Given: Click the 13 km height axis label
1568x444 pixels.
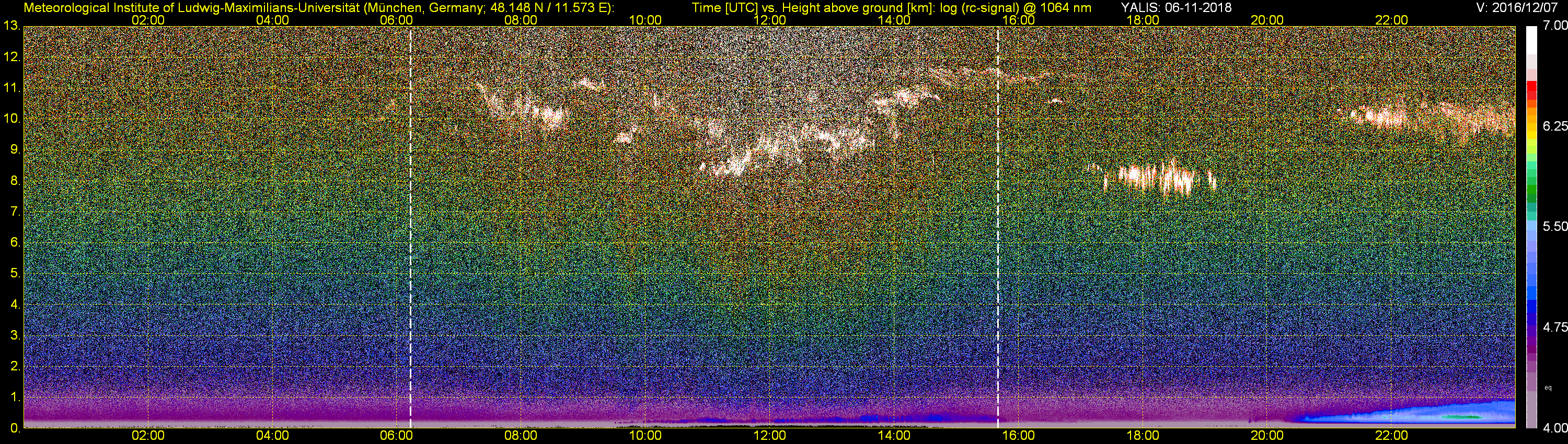Looking at the screenshot, I should tap(11, 26).
